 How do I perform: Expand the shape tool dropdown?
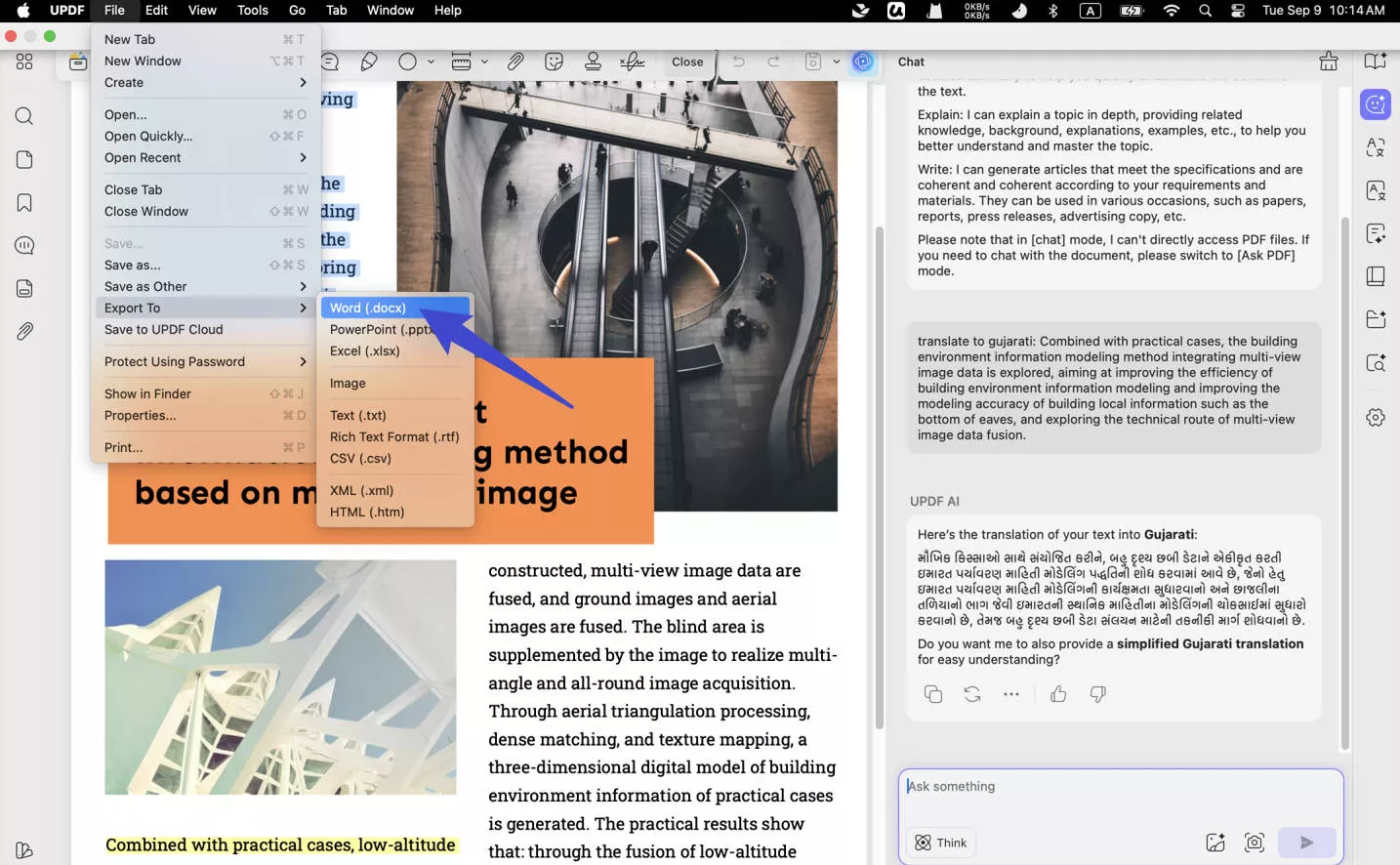click(430, 61)
